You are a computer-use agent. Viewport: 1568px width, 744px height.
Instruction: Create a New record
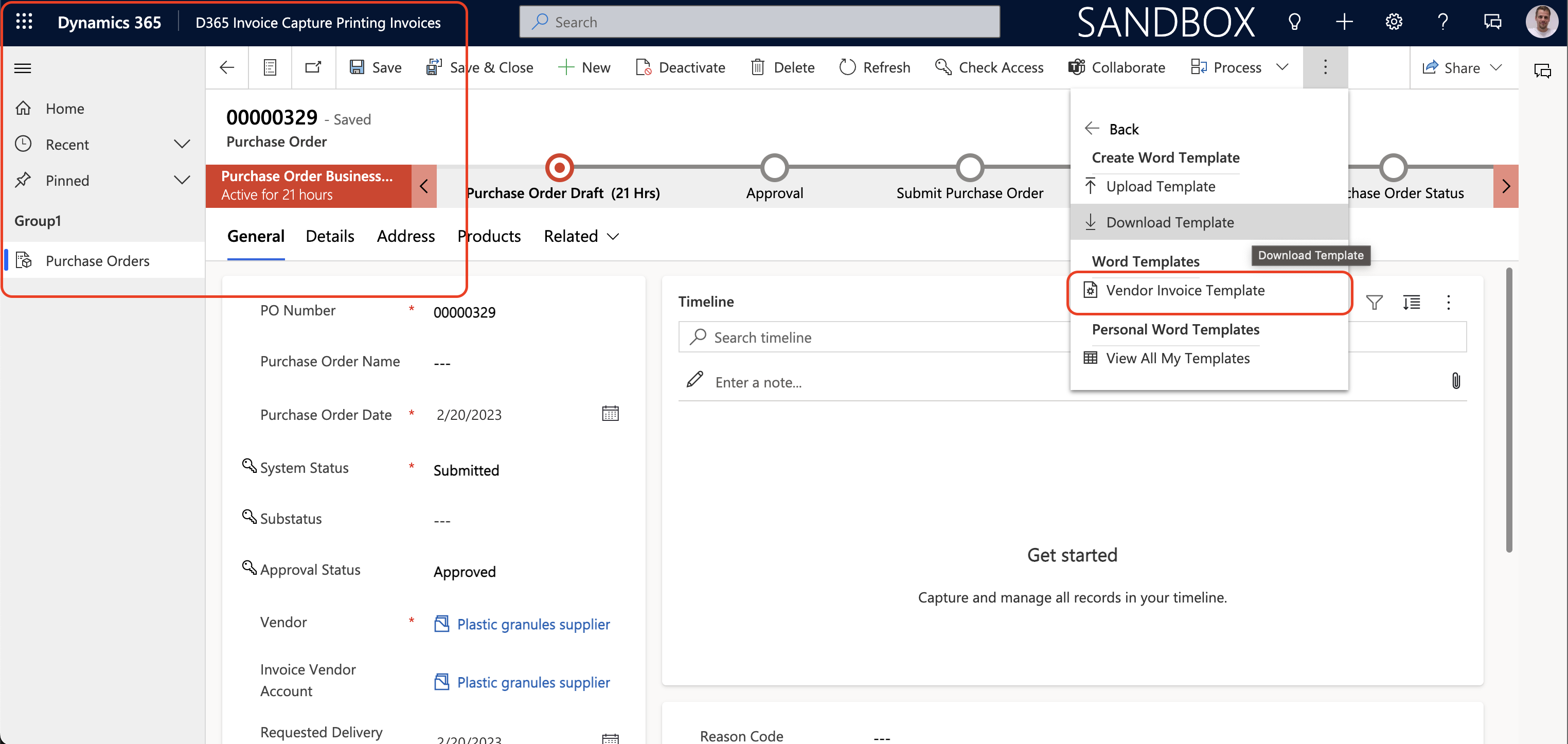(584, 67)
